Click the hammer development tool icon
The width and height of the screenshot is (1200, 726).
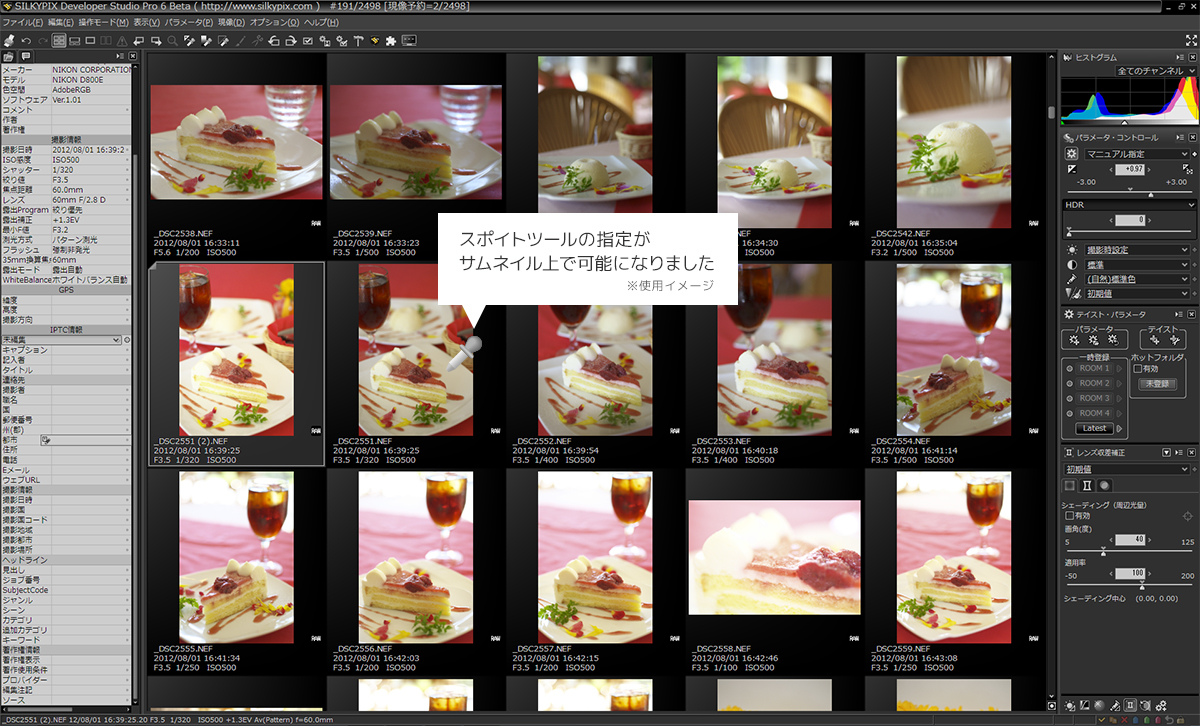(x=358, y=41)
